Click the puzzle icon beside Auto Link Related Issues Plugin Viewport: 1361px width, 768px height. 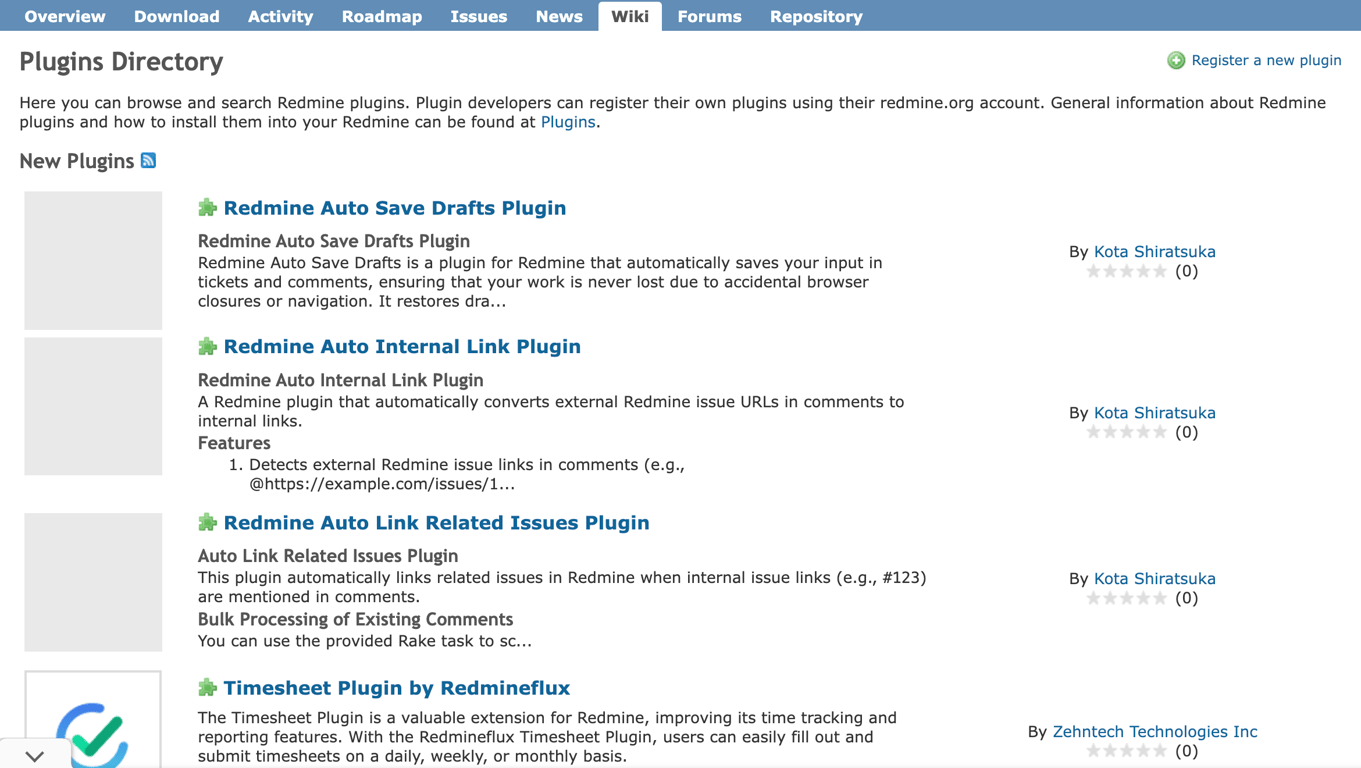(207, 522)
